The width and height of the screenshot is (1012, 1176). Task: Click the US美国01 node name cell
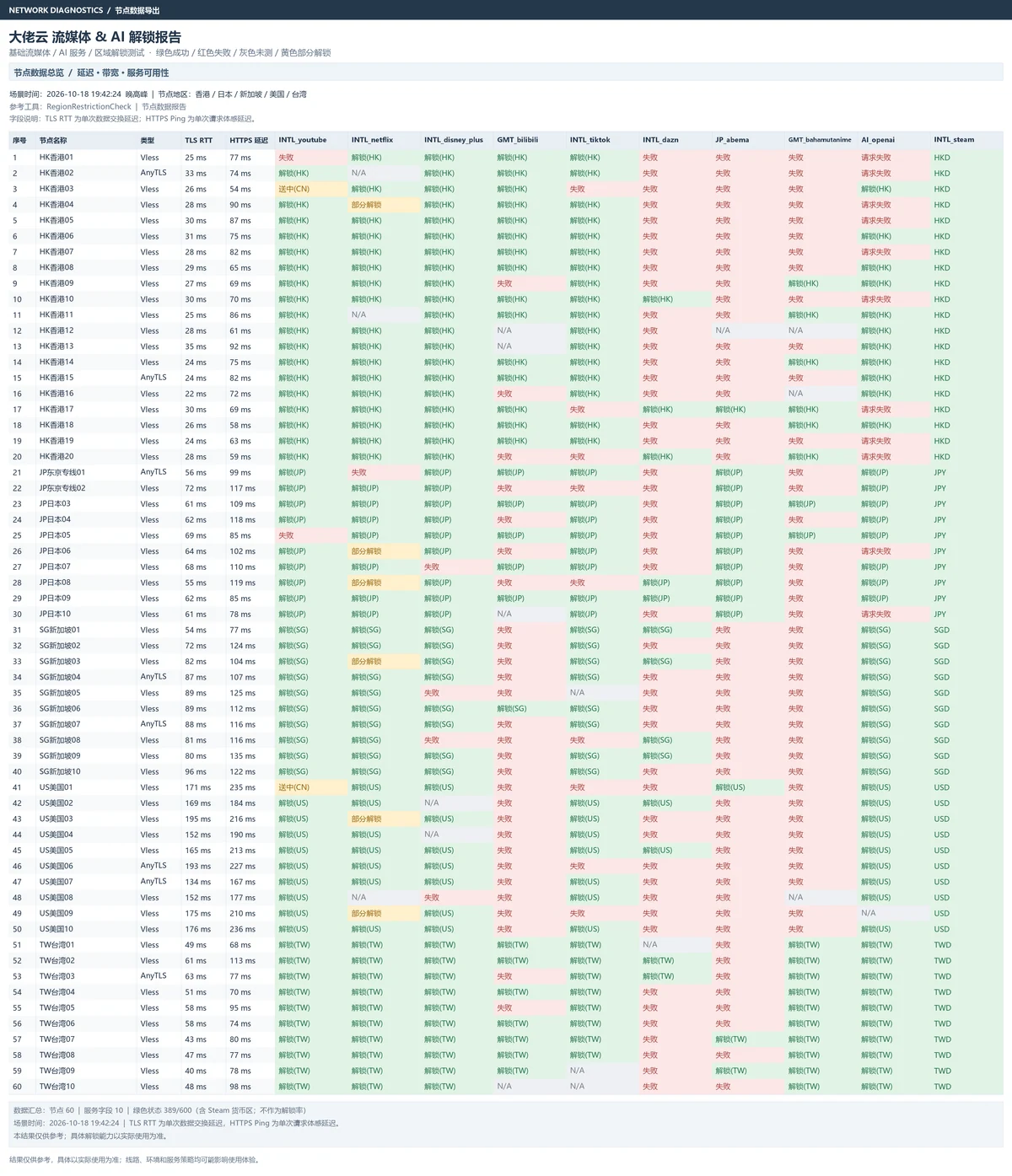point(57,787)
